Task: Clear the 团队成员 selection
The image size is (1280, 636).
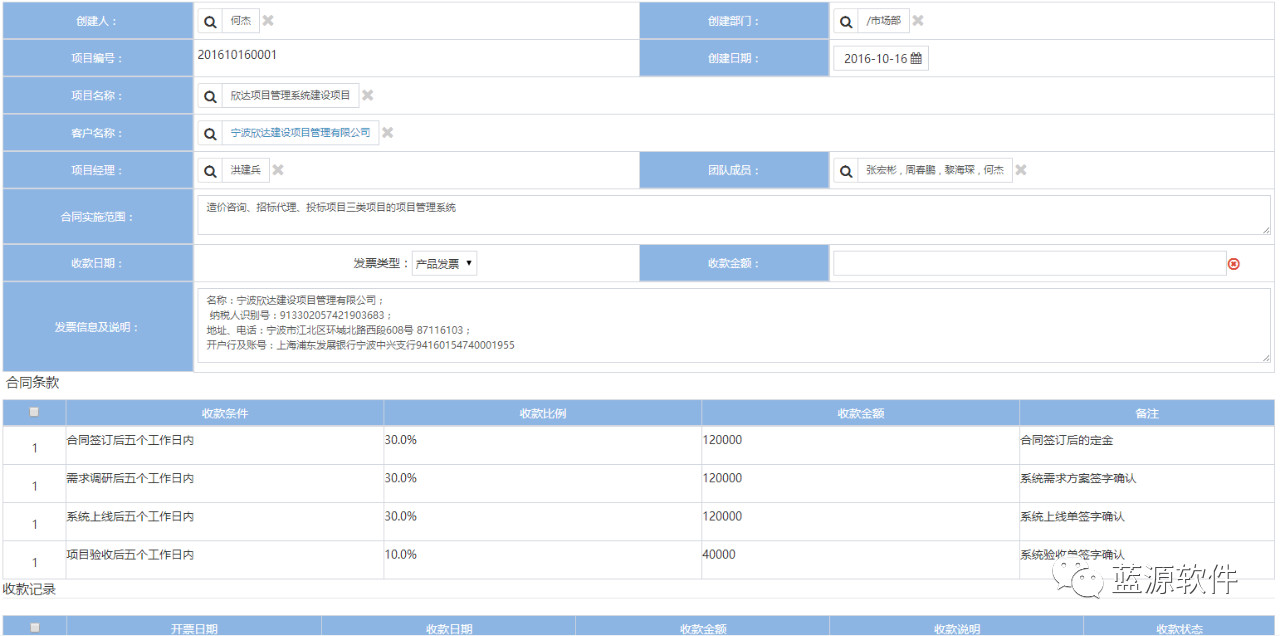Action: (x=1021, y=170)
